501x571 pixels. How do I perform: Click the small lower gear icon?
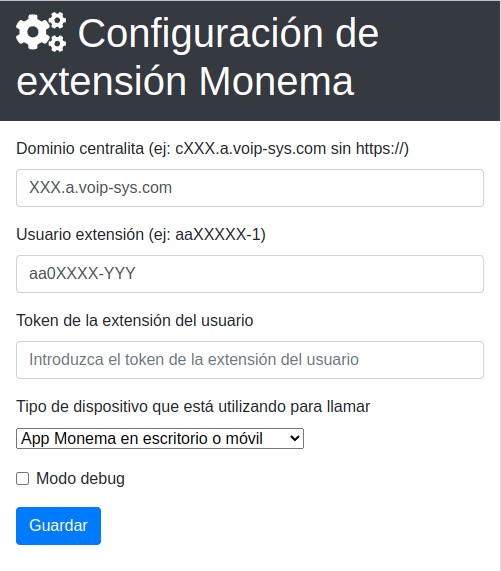tap(57, 43)
